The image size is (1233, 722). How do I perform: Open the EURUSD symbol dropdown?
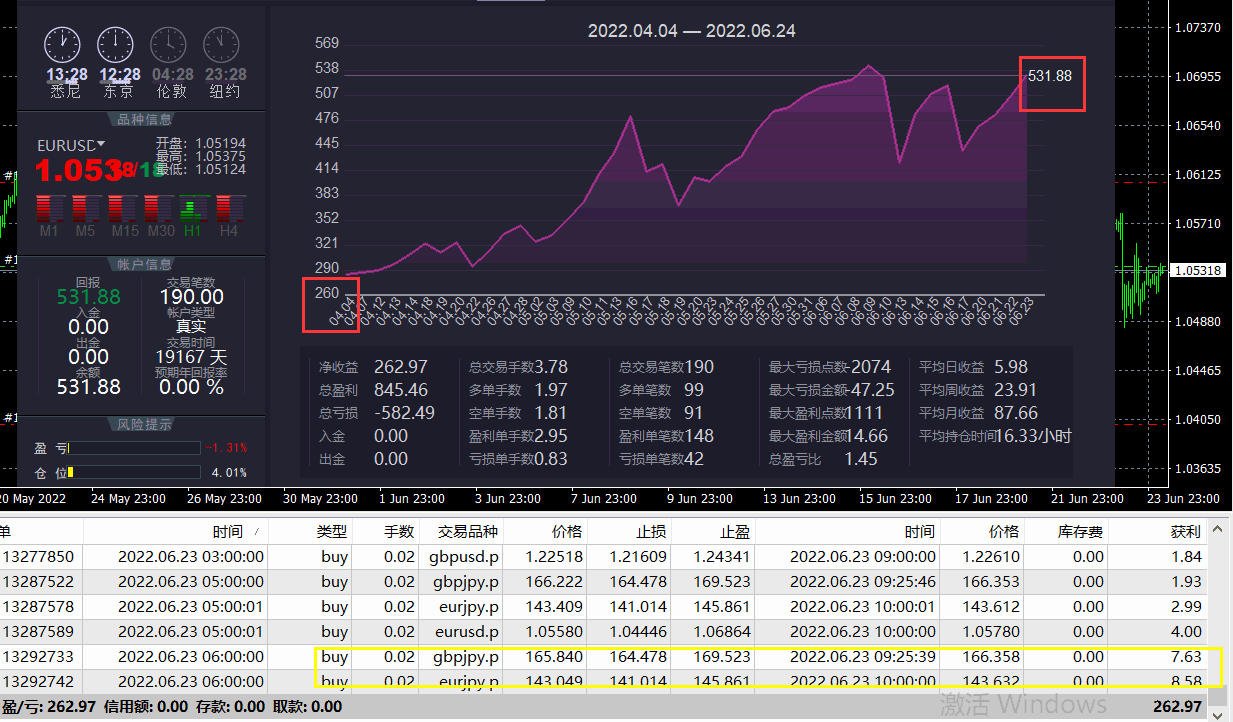click(x=101, y=145)
